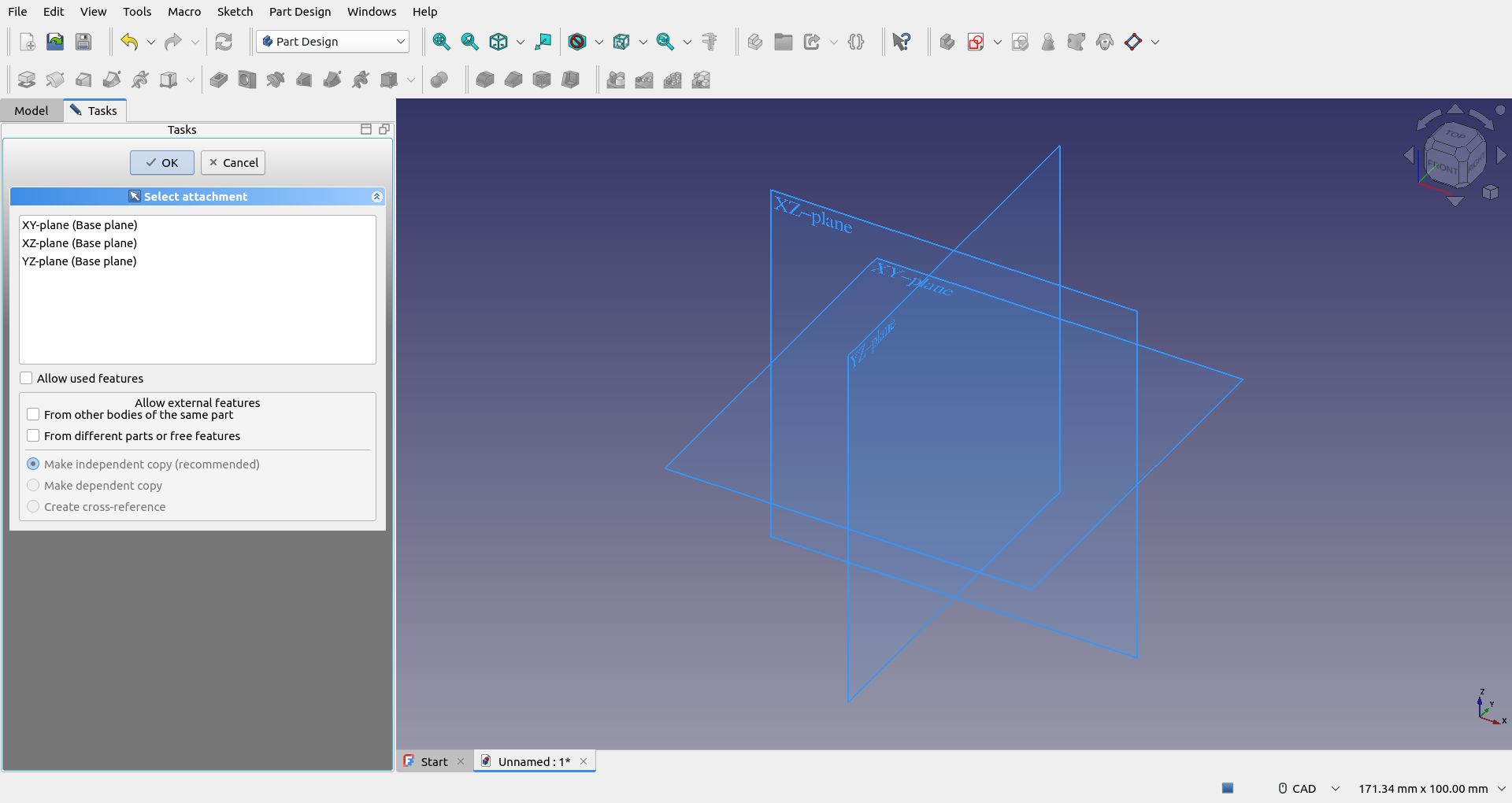
Task: Open the Part Design workbench dropdown
Action: point(332,42)
